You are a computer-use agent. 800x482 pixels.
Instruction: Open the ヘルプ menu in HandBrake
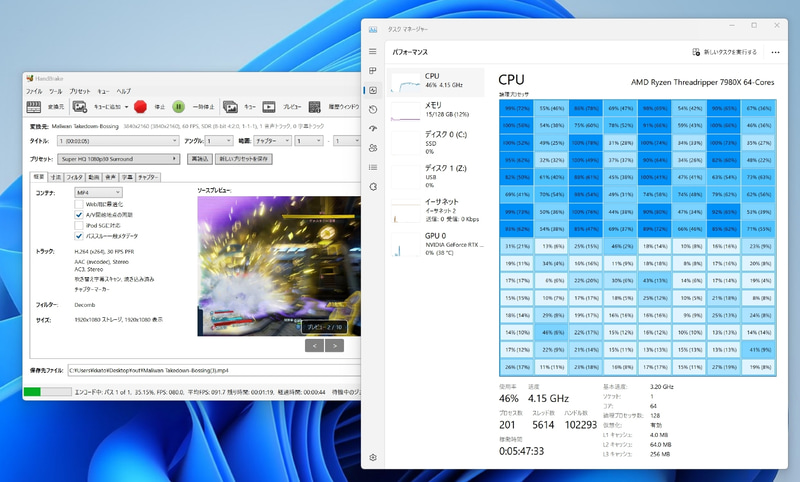coord(123,91)
